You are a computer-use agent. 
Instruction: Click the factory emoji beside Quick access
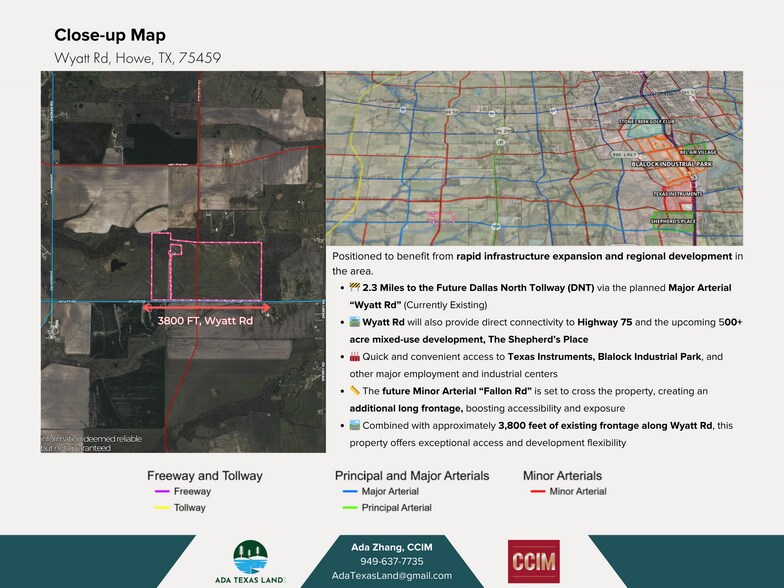(354, 356)
